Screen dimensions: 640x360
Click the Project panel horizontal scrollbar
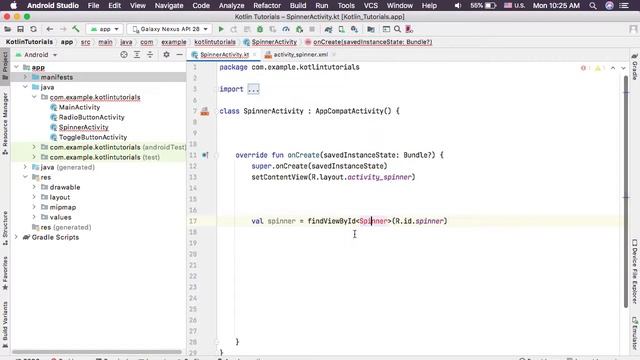(x=97, y=351)
